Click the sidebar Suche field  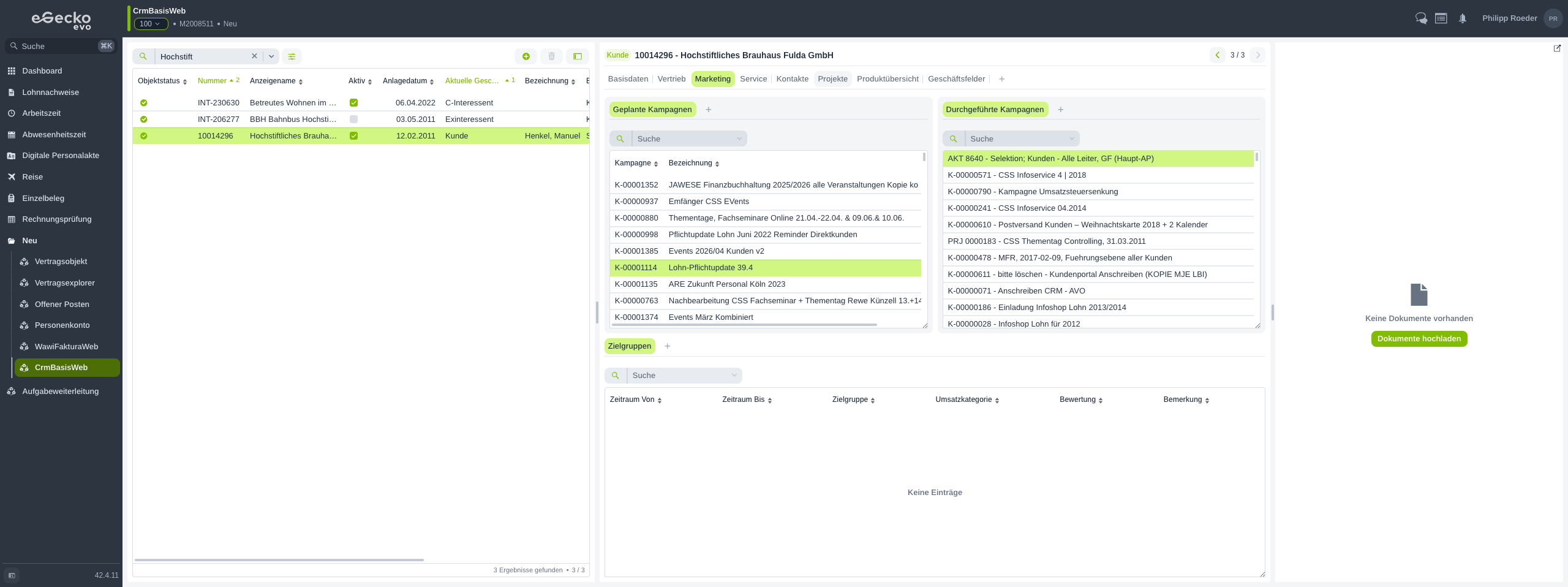pos(60,46)
